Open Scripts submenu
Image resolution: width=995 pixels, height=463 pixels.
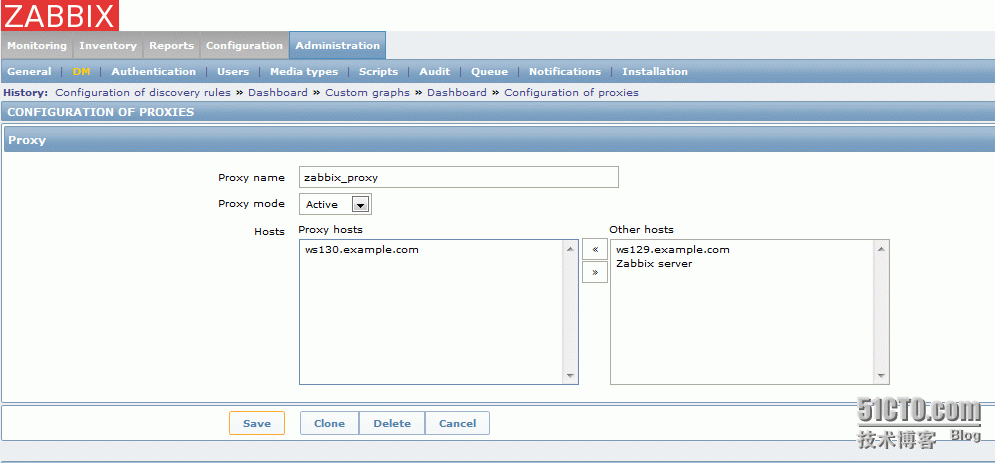point(378,72)
